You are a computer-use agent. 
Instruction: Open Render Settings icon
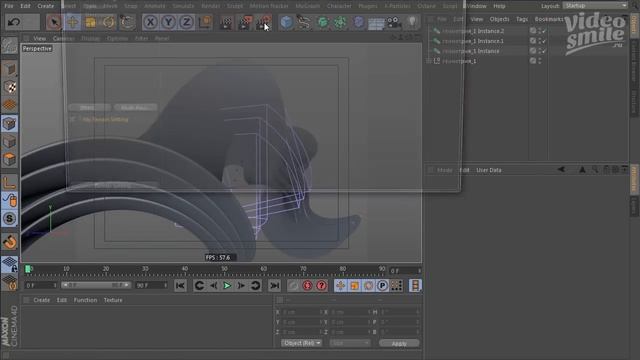(263, 22)
